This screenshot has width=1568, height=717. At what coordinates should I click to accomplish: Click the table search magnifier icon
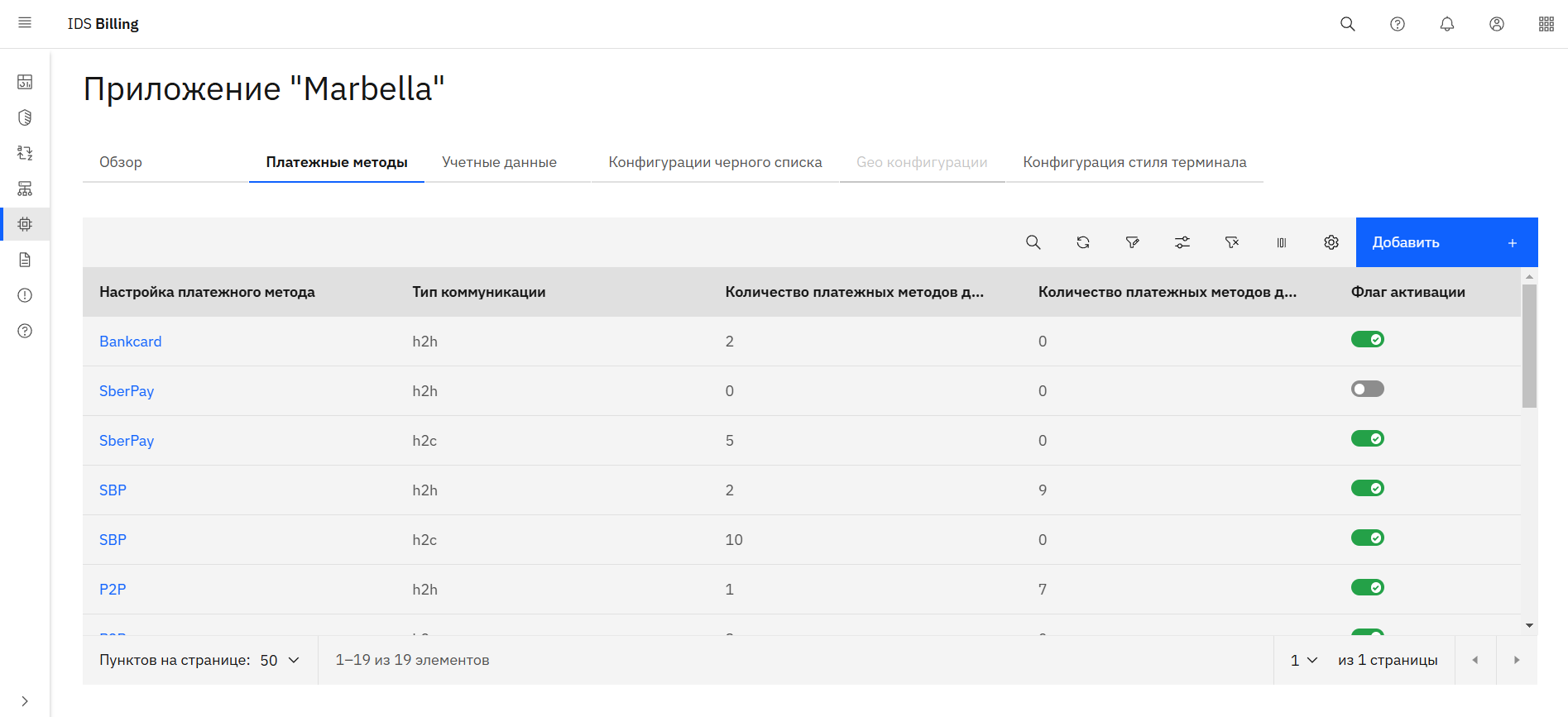coord(1033,242)
